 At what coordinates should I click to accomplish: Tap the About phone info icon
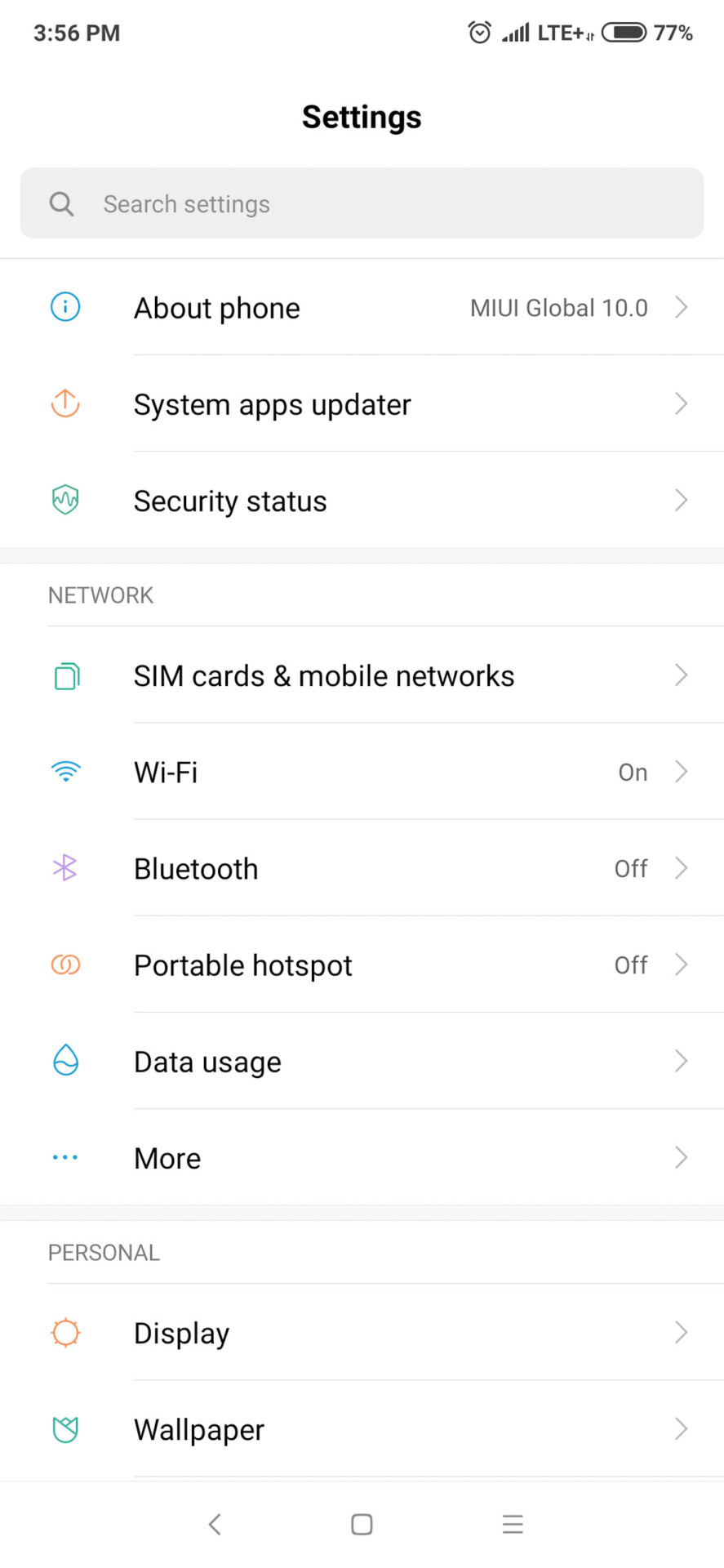click(65, 307)
